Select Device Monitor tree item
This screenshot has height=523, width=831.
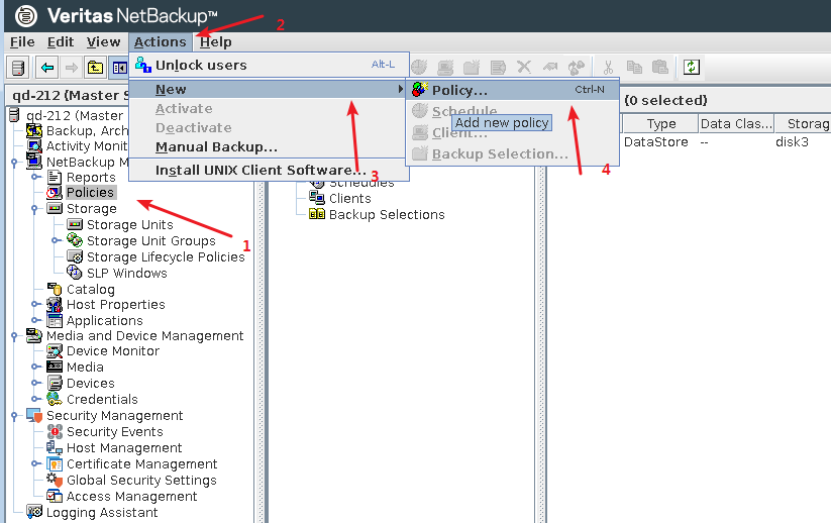pyautogui.click(x=113, y=351)
